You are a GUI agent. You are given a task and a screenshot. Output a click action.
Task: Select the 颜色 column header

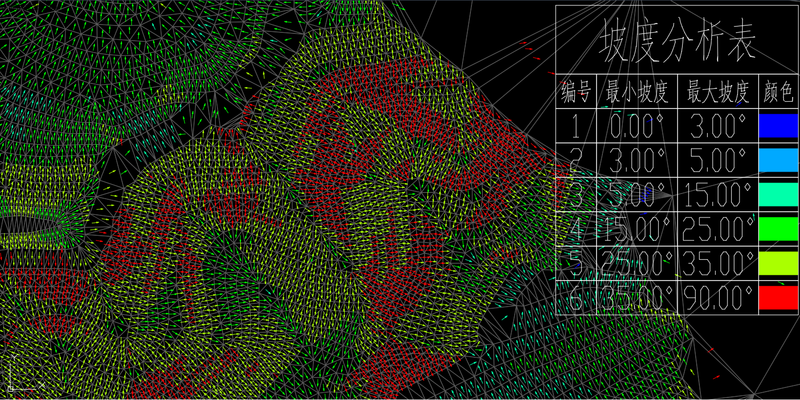click(778, 92)
